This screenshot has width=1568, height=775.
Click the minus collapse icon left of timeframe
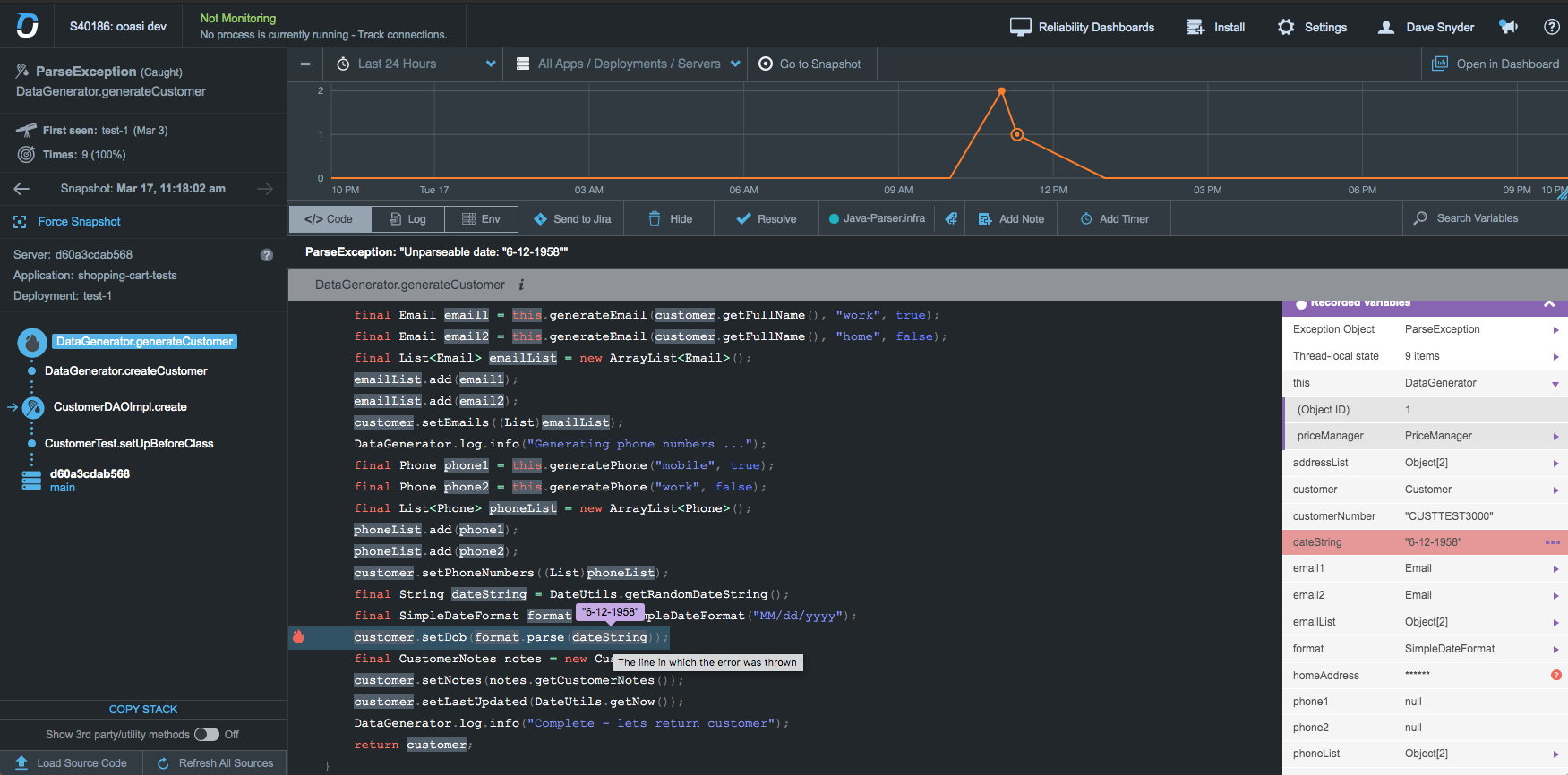305,64
